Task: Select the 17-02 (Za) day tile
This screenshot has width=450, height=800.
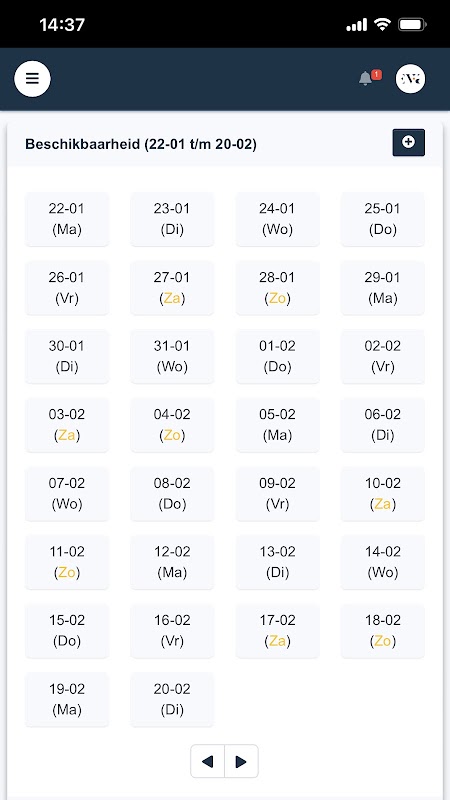Action: tap(278, 631)
